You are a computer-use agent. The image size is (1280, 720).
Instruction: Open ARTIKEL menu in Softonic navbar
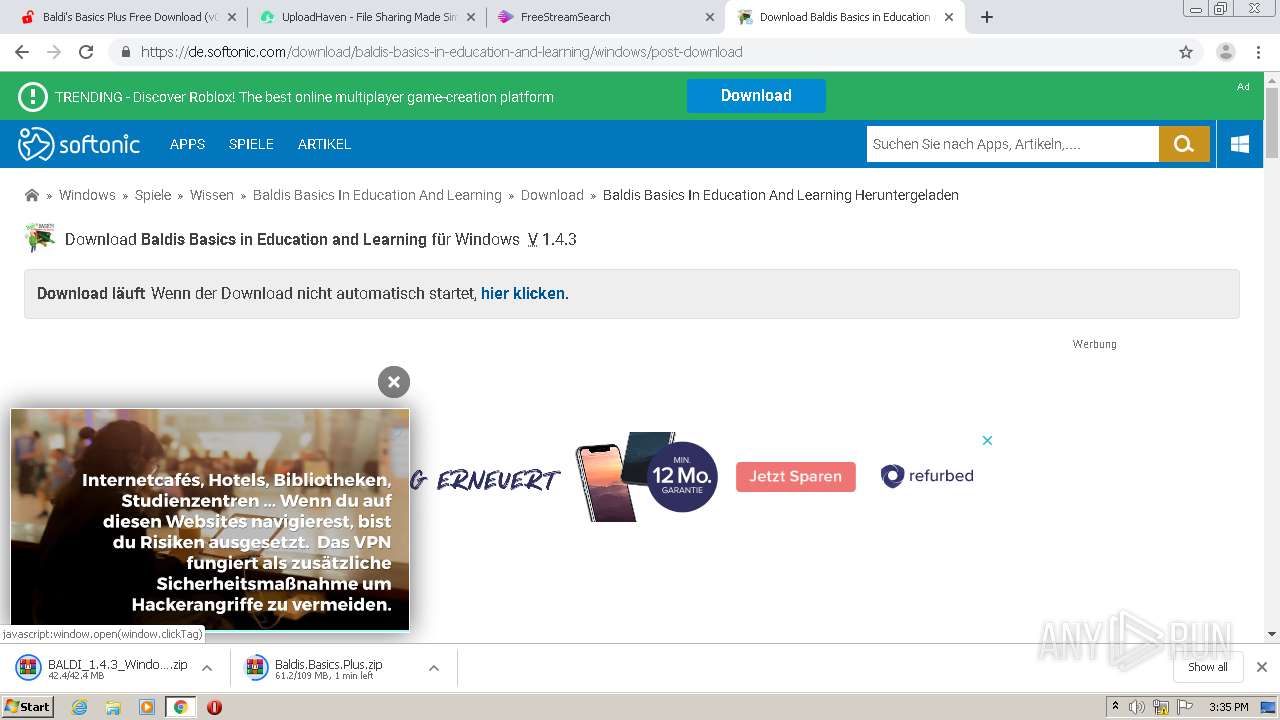tap(324, 144)
